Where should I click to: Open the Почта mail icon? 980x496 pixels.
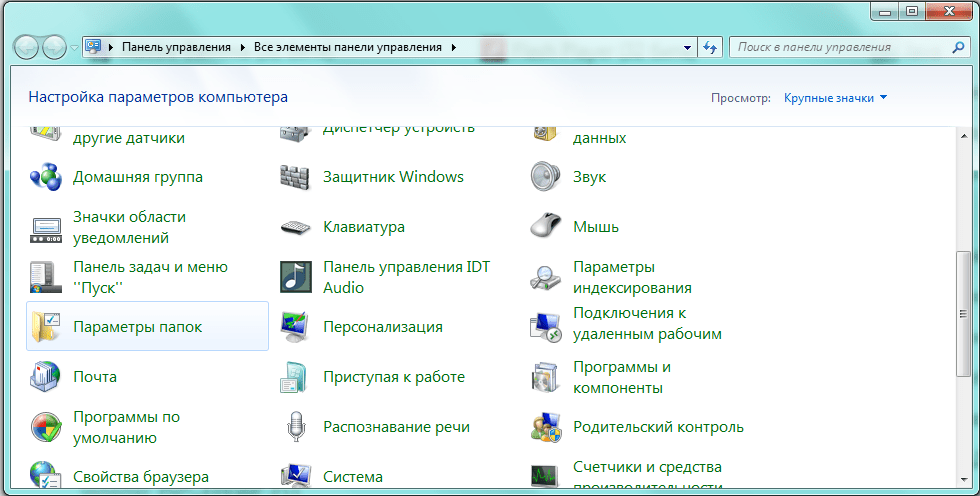point(46,377)
